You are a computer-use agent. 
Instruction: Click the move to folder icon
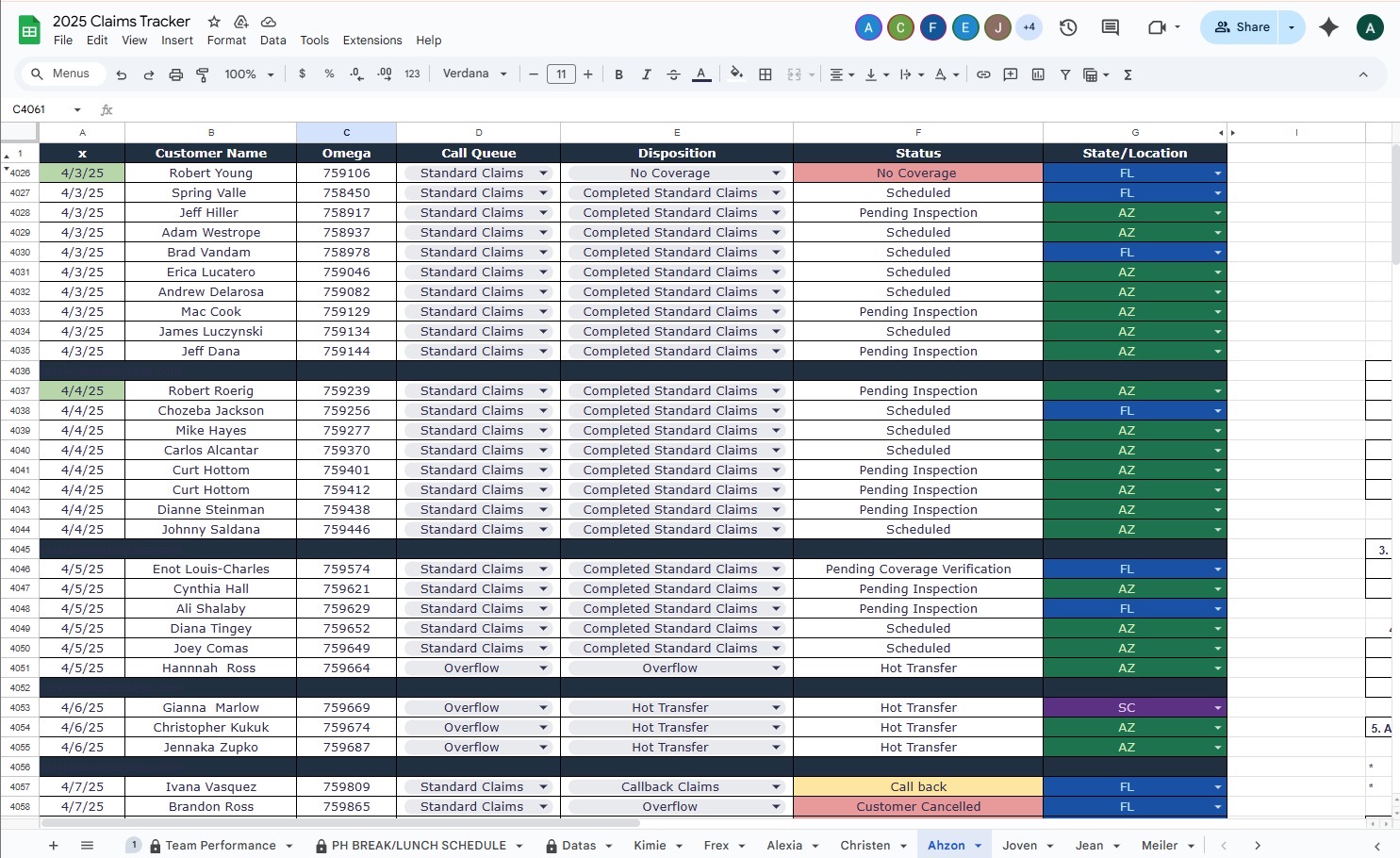[x=241, y=21]
